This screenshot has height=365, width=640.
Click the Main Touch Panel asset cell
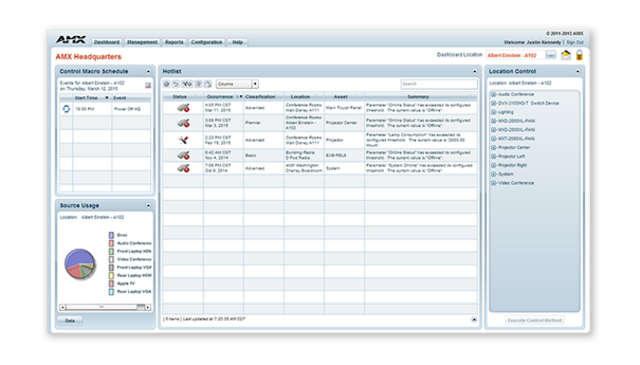pos(344,108)
